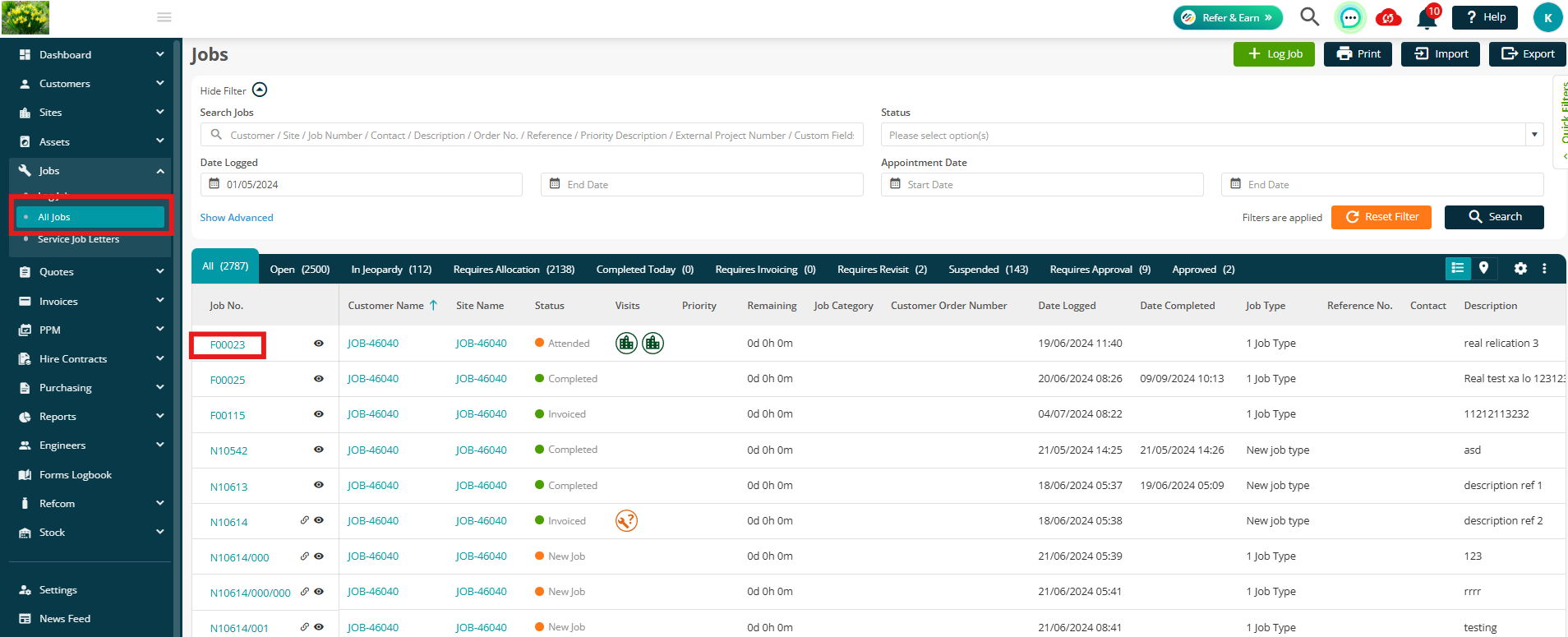Select the All (2787) tab
Image resolution: width=1568 pixels, height=637 pixels.
pos(225,266)
